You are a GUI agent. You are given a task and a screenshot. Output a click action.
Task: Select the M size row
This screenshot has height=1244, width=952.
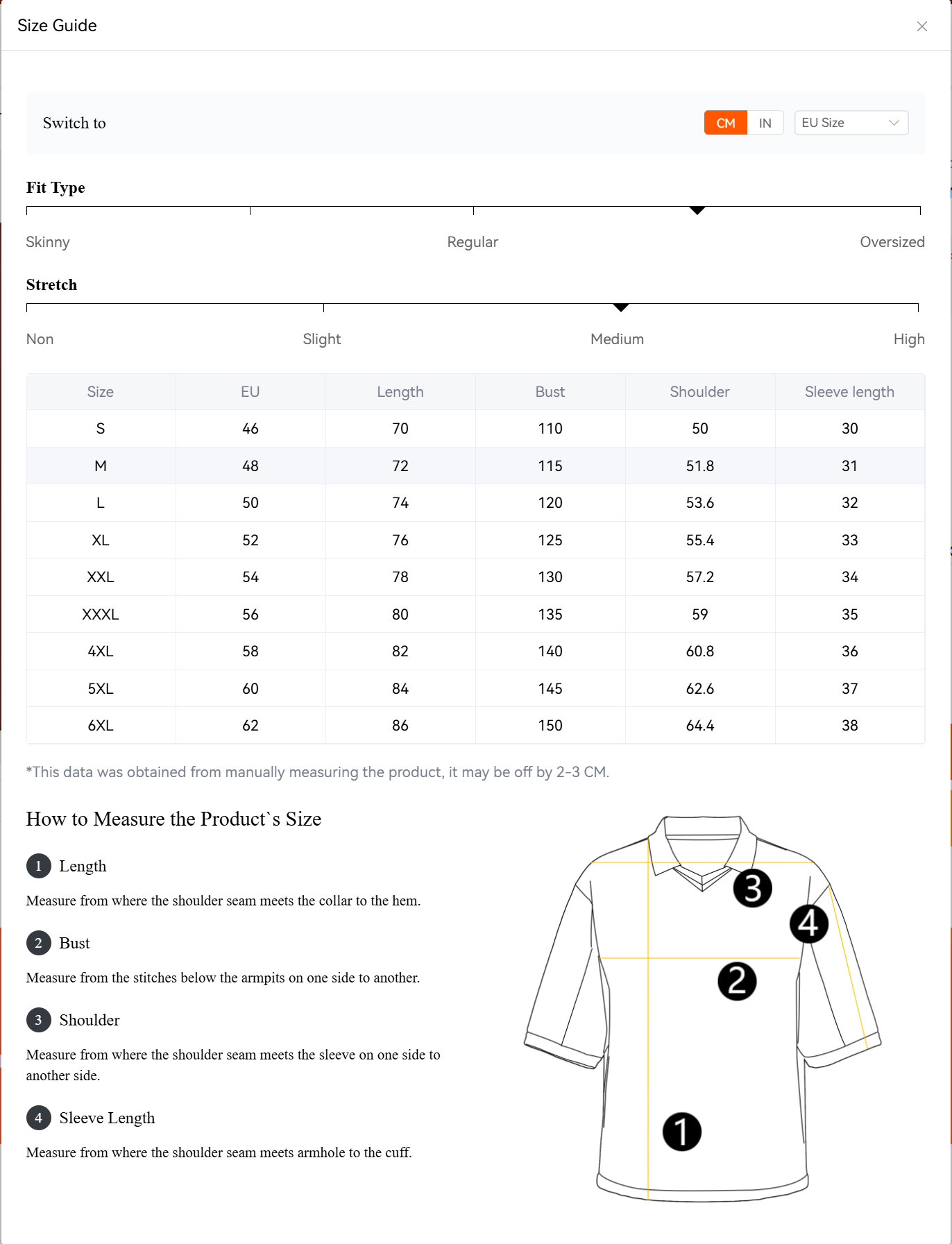tap(101, 466)
